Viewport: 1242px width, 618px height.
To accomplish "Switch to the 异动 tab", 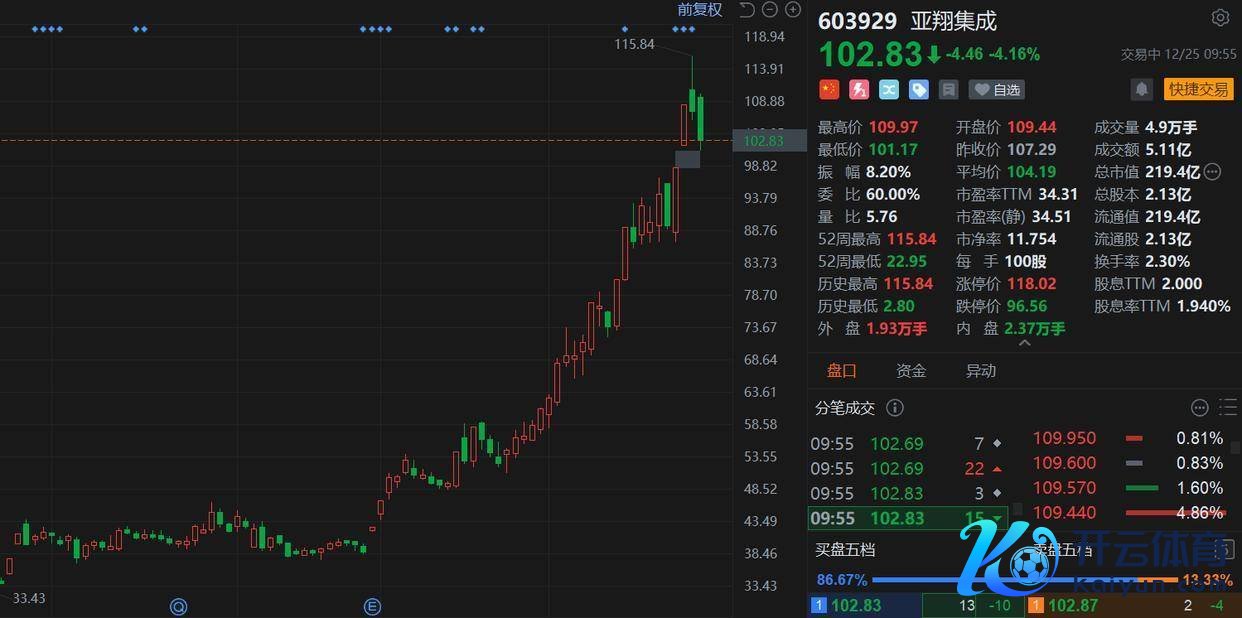I will [x=980, y=371].
